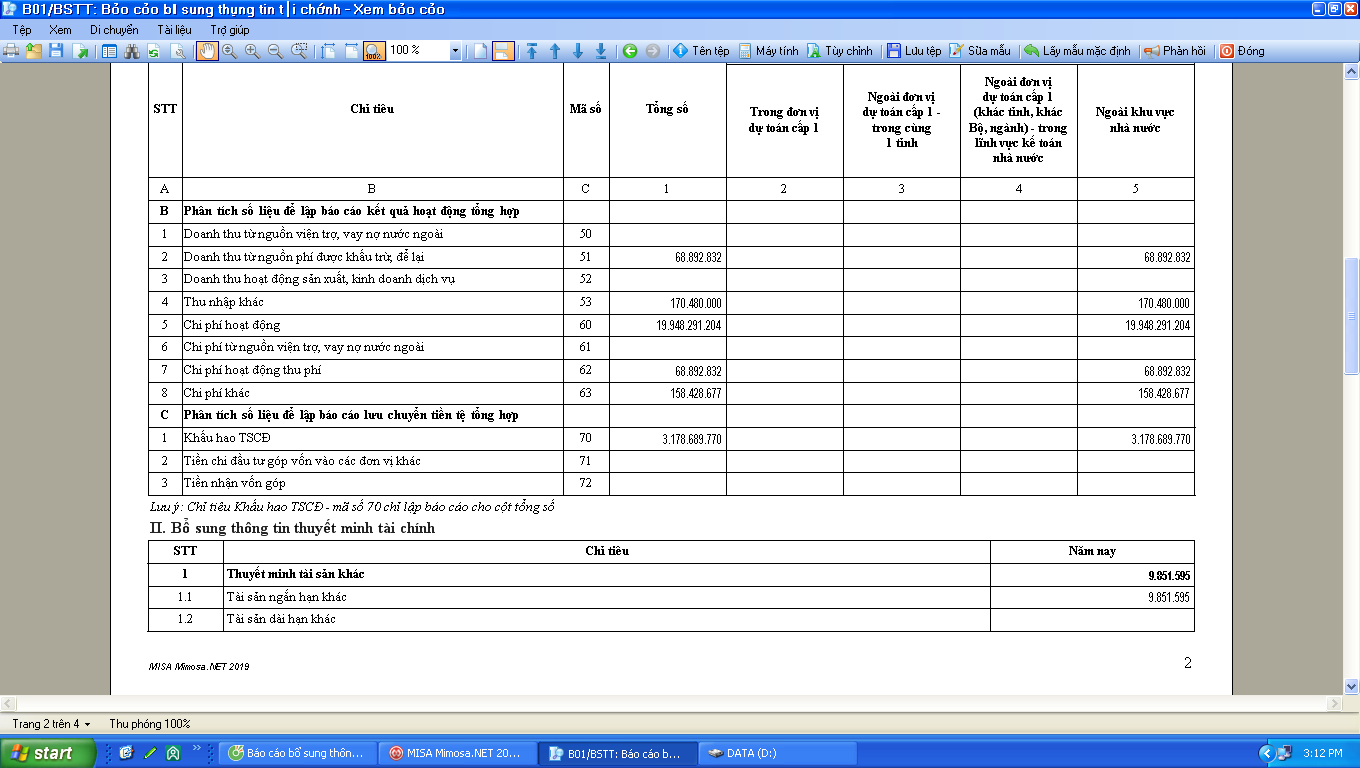Click the printer icon in the toolbar
This screenshot has width=1360, height=768.
coord(12,51)
